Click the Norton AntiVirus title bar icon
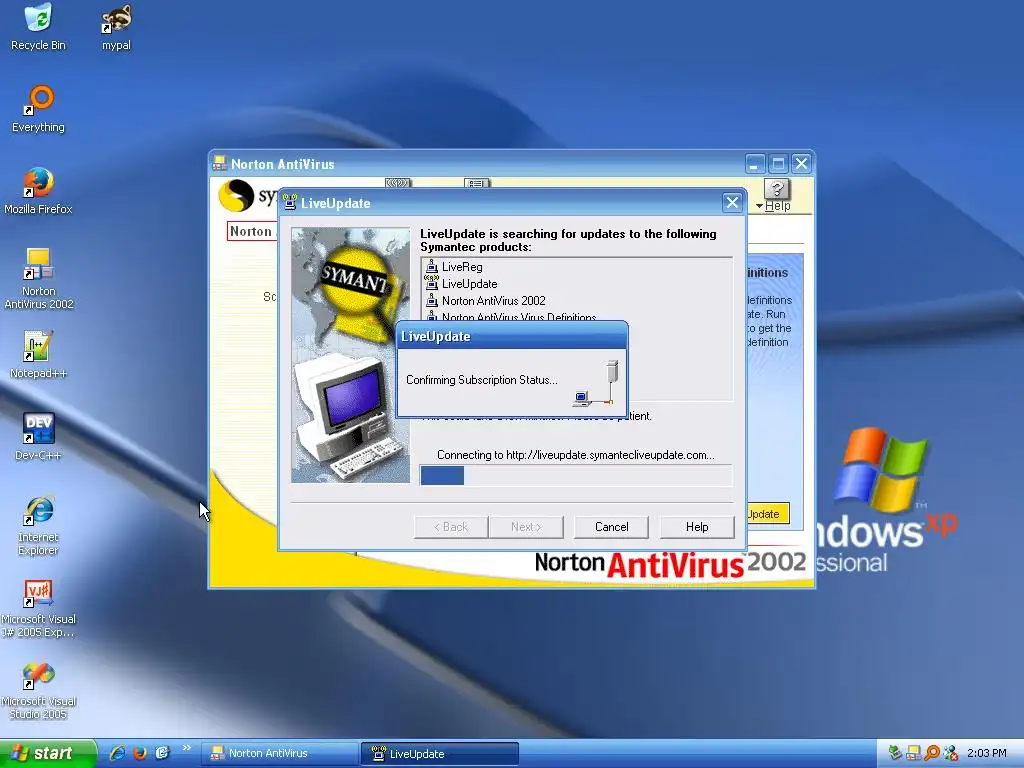Image resolution: width=1024 pixels, height=768 pixels. pyautogui.click(x=219, y=164)
